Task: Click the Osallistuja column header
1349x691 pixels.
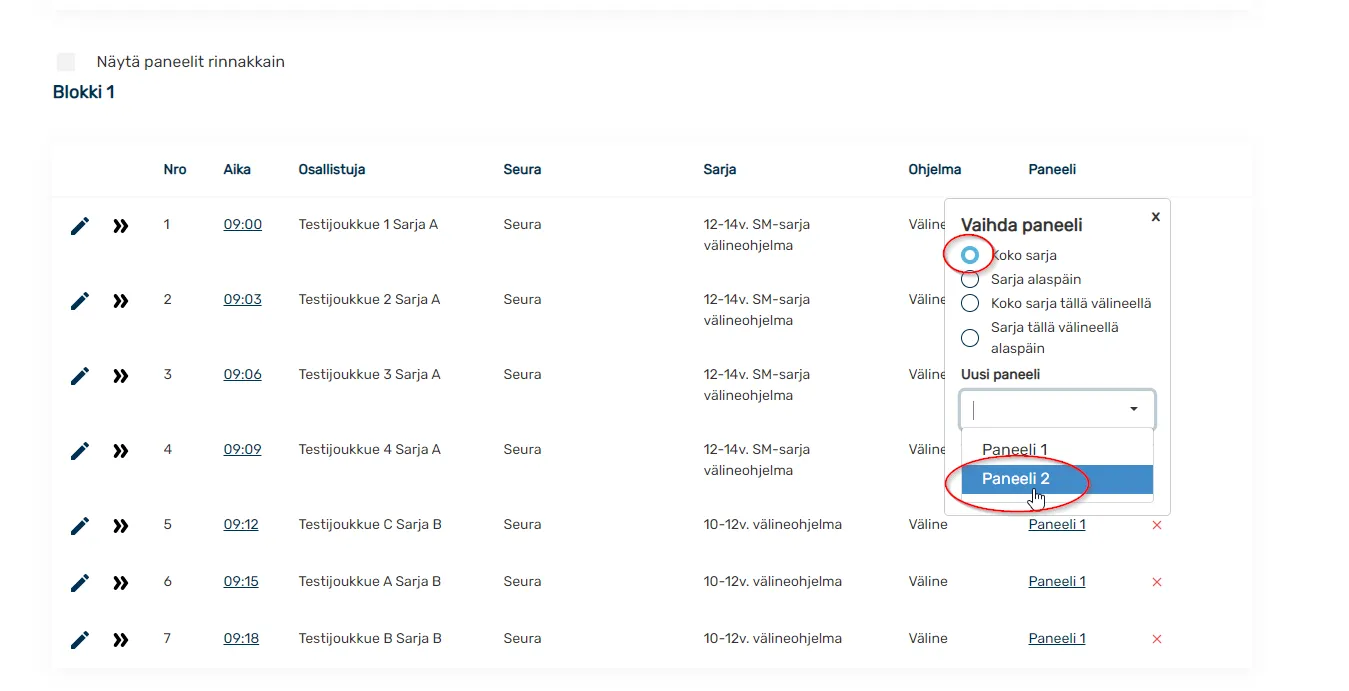Action: pos(332,169)
